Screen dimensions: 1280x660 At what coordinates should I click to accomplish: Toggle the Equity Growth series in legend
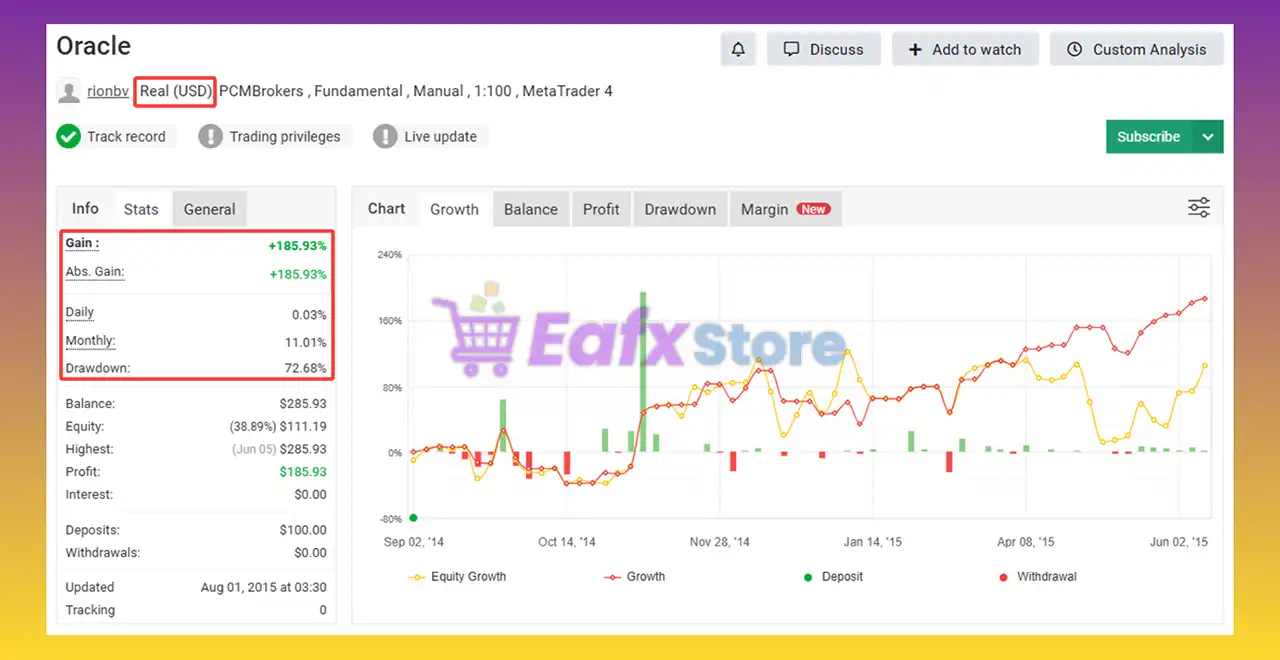(x=457, y=576)
